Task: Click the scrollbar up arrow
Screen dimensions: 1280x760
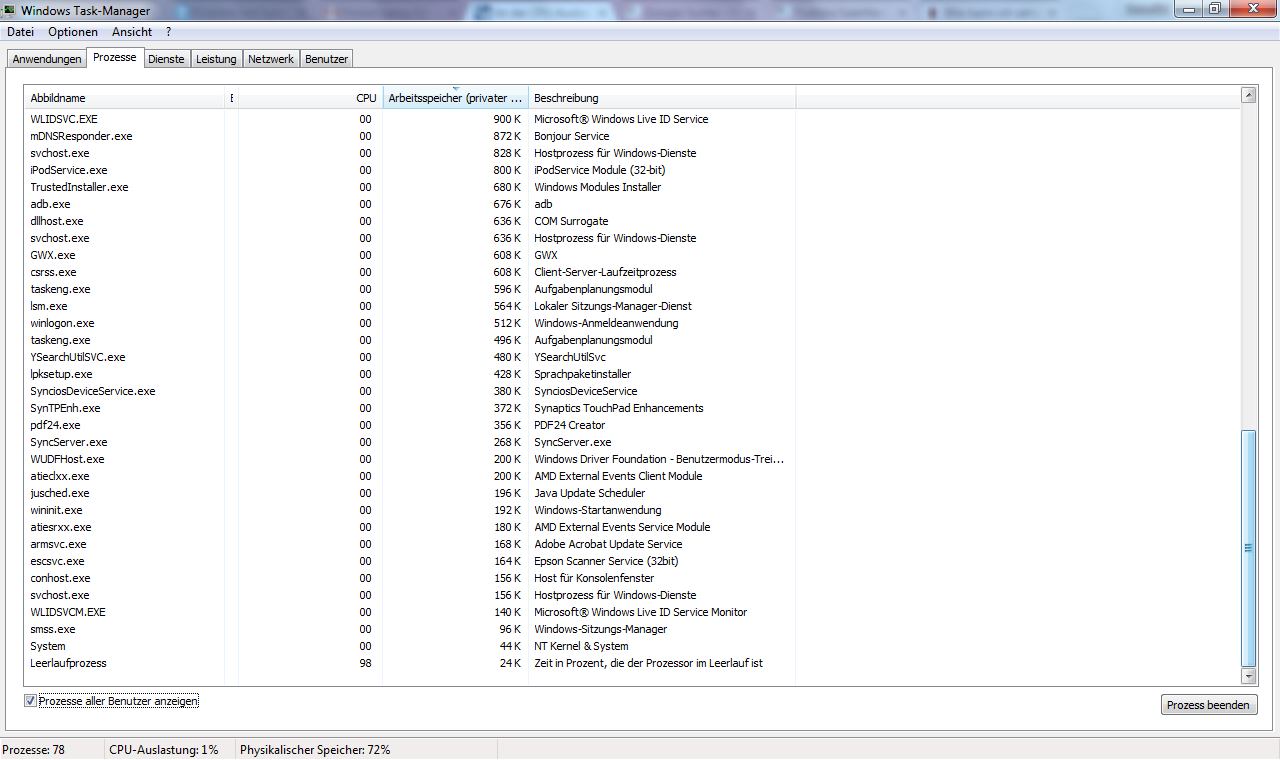Action: pos(1248,95)
